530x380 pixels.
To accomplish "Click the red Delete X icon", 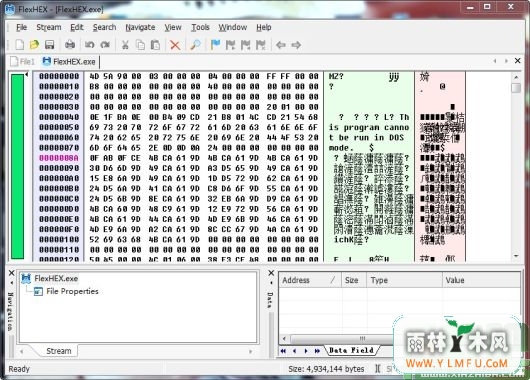I will tap(175, 45).
